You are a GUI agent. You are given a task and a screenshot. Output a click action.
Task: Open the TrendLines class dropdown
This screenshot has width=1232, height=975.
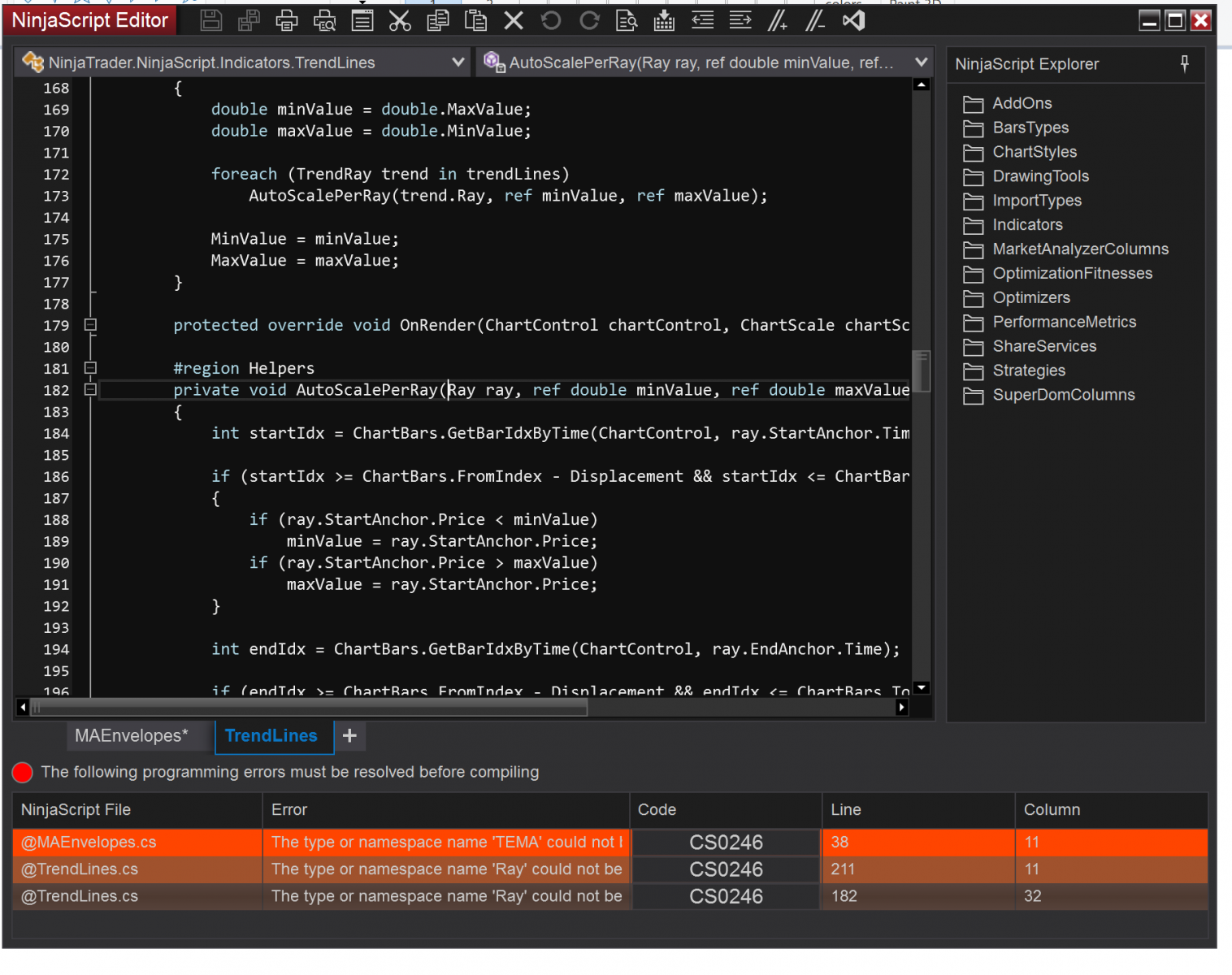click(x=458, y=63)
